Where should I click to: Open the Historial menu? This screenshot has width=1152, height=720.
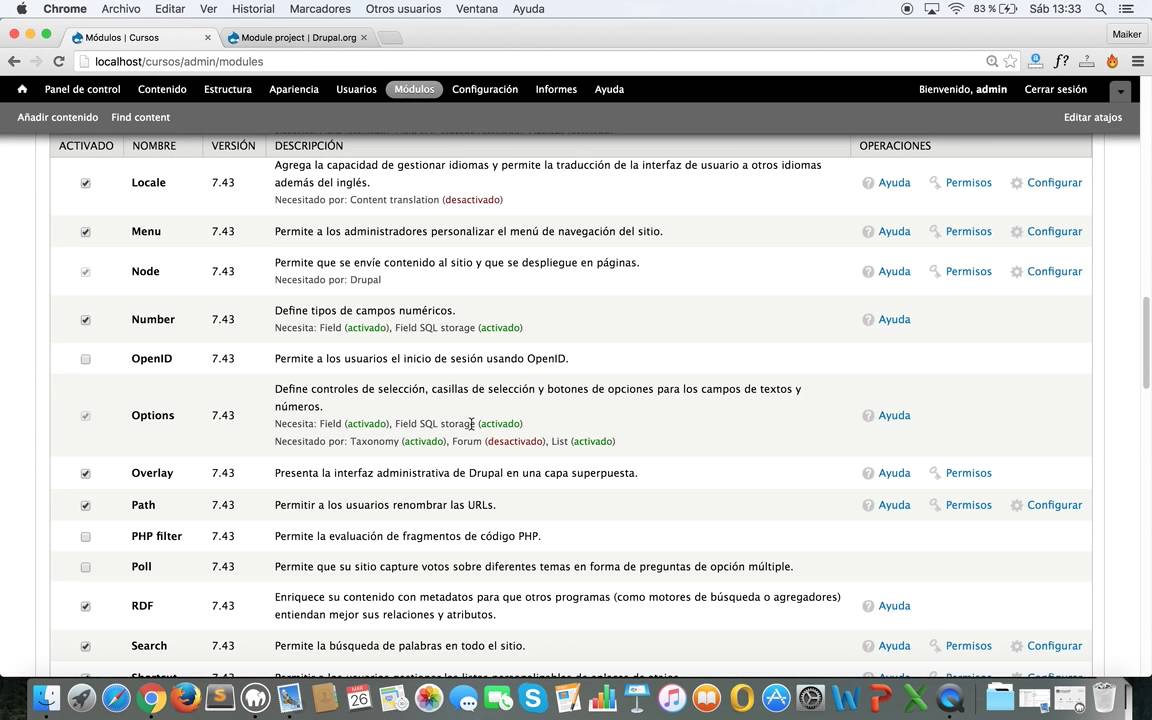tap(253, 9)
